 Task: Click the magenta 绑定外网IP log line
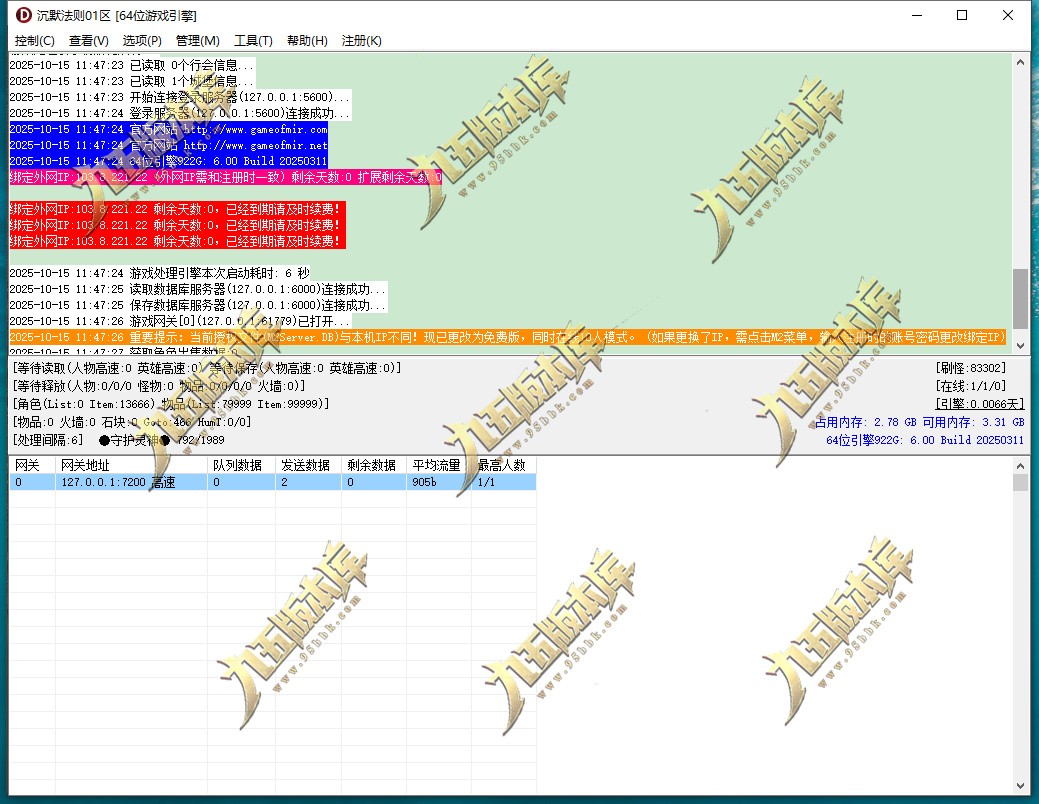pyautogui.click(x=226, y=177)
